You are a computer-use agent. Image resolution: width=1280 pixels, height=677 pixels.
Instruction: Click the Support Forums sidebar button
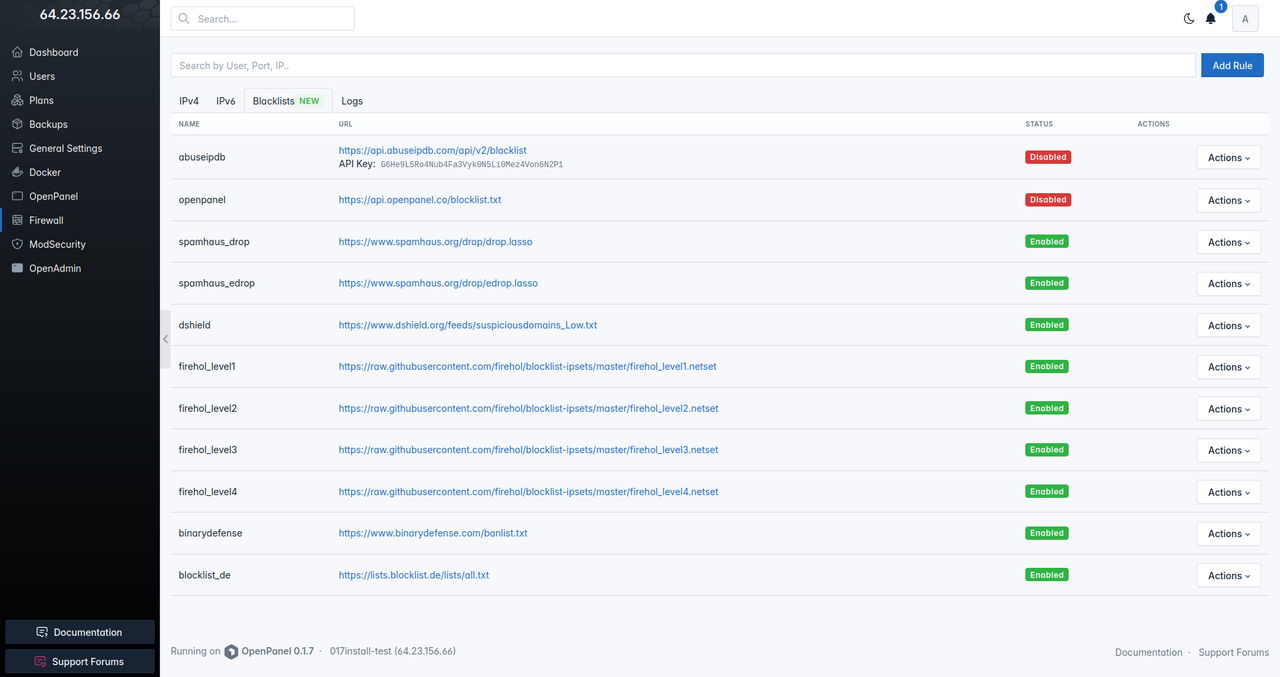80,661
